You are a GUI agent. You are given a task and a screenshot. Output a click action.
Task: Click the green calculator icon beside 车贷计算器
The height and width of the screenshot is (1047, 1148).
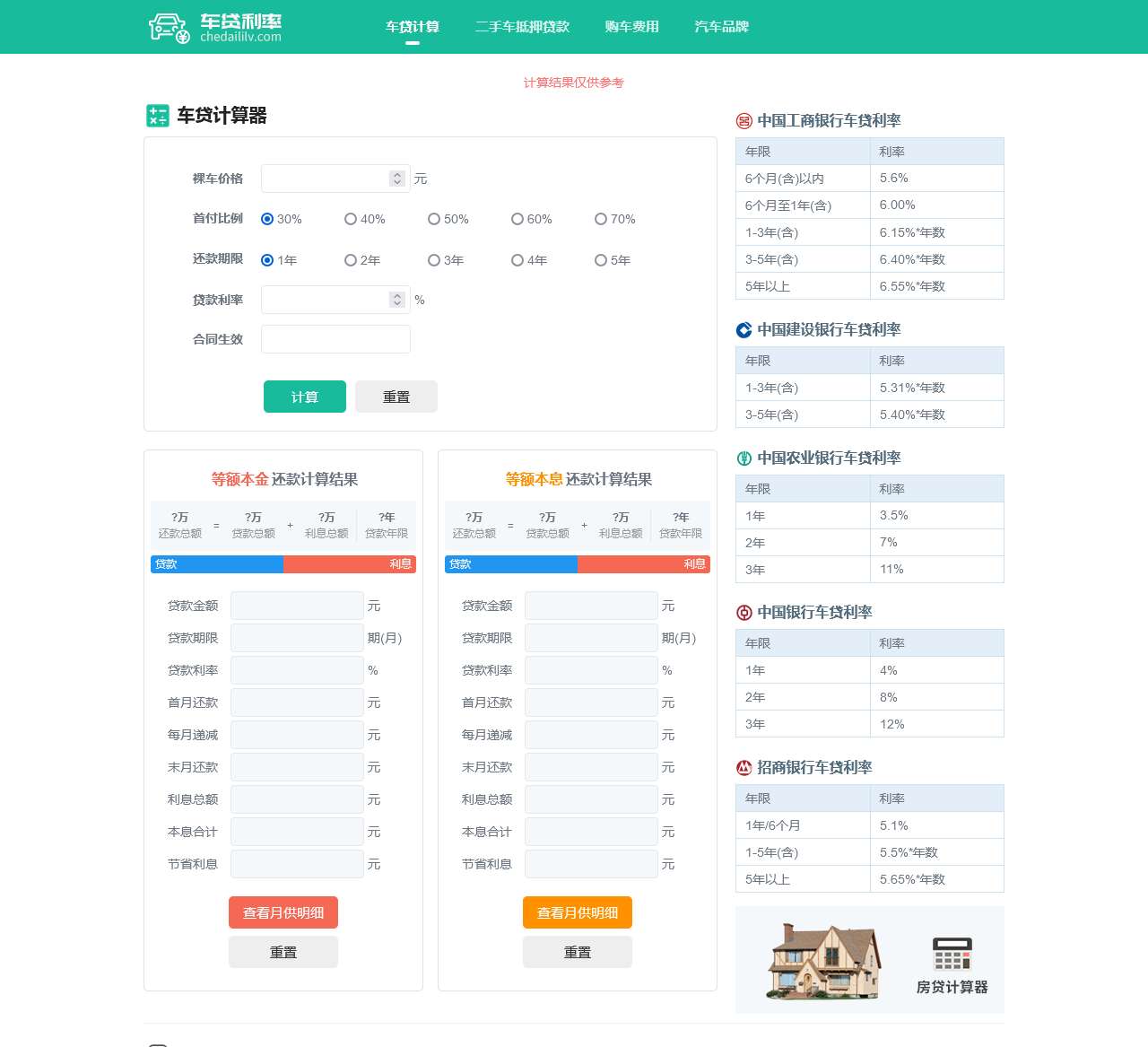(x=158, y=116)
